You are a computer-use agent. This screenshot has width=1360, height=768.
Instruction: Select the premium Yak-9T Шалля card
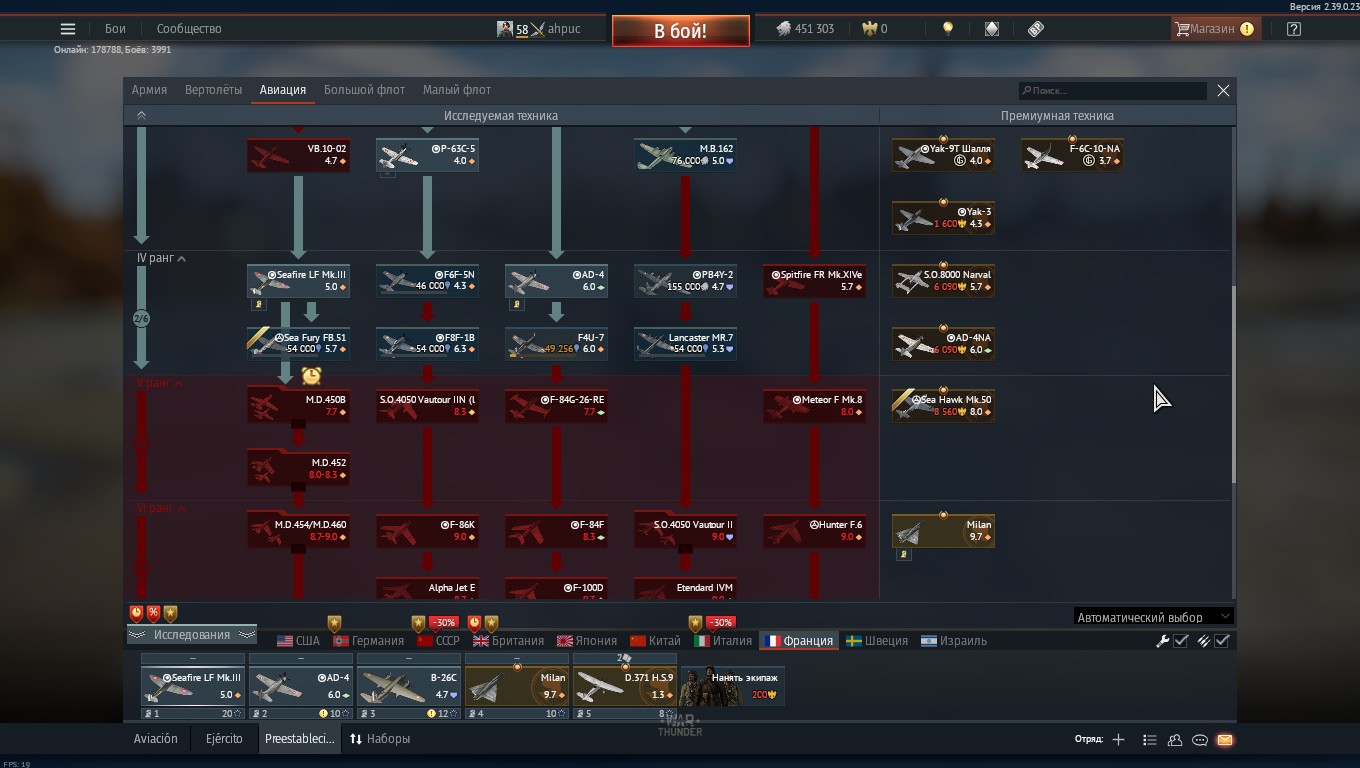[943, 155]
